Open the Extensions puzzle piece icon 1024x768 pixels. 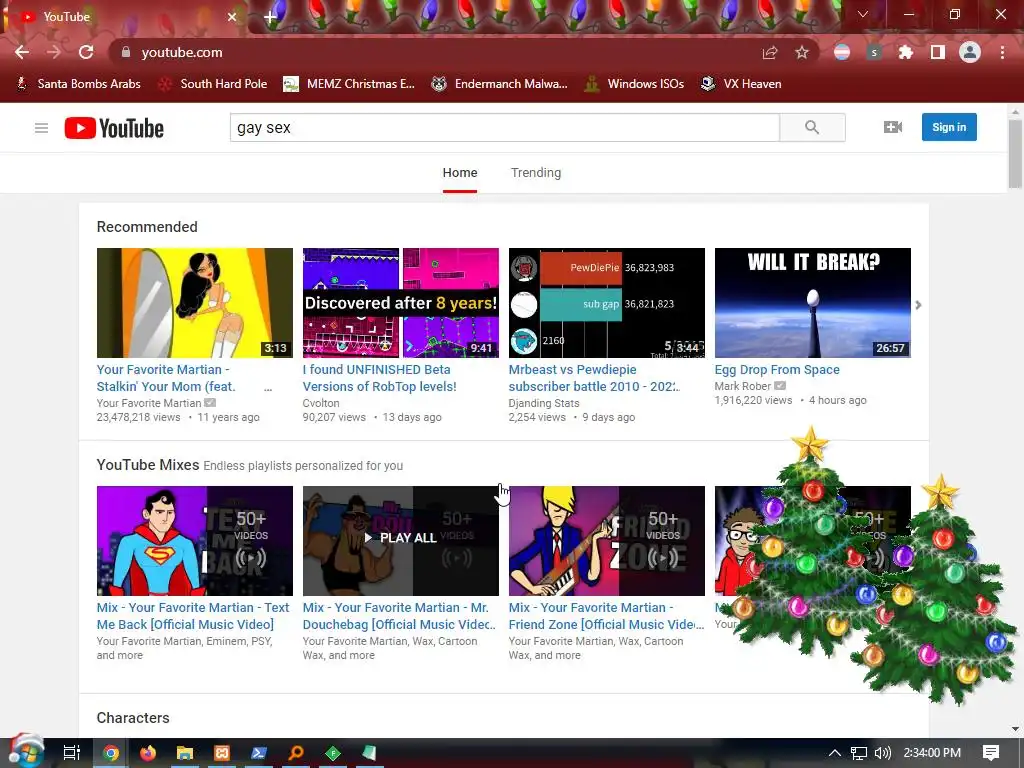[x=905, y=52]
